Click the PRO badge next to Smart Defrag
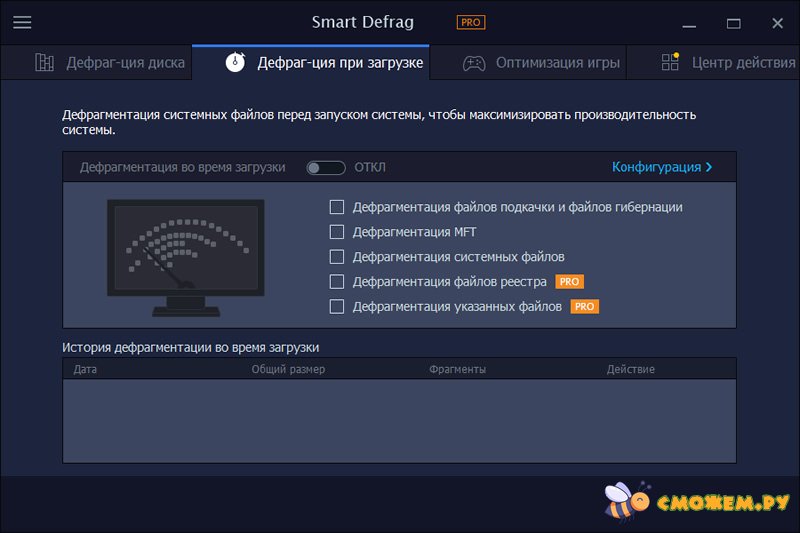800x533 pixels. 471,22
